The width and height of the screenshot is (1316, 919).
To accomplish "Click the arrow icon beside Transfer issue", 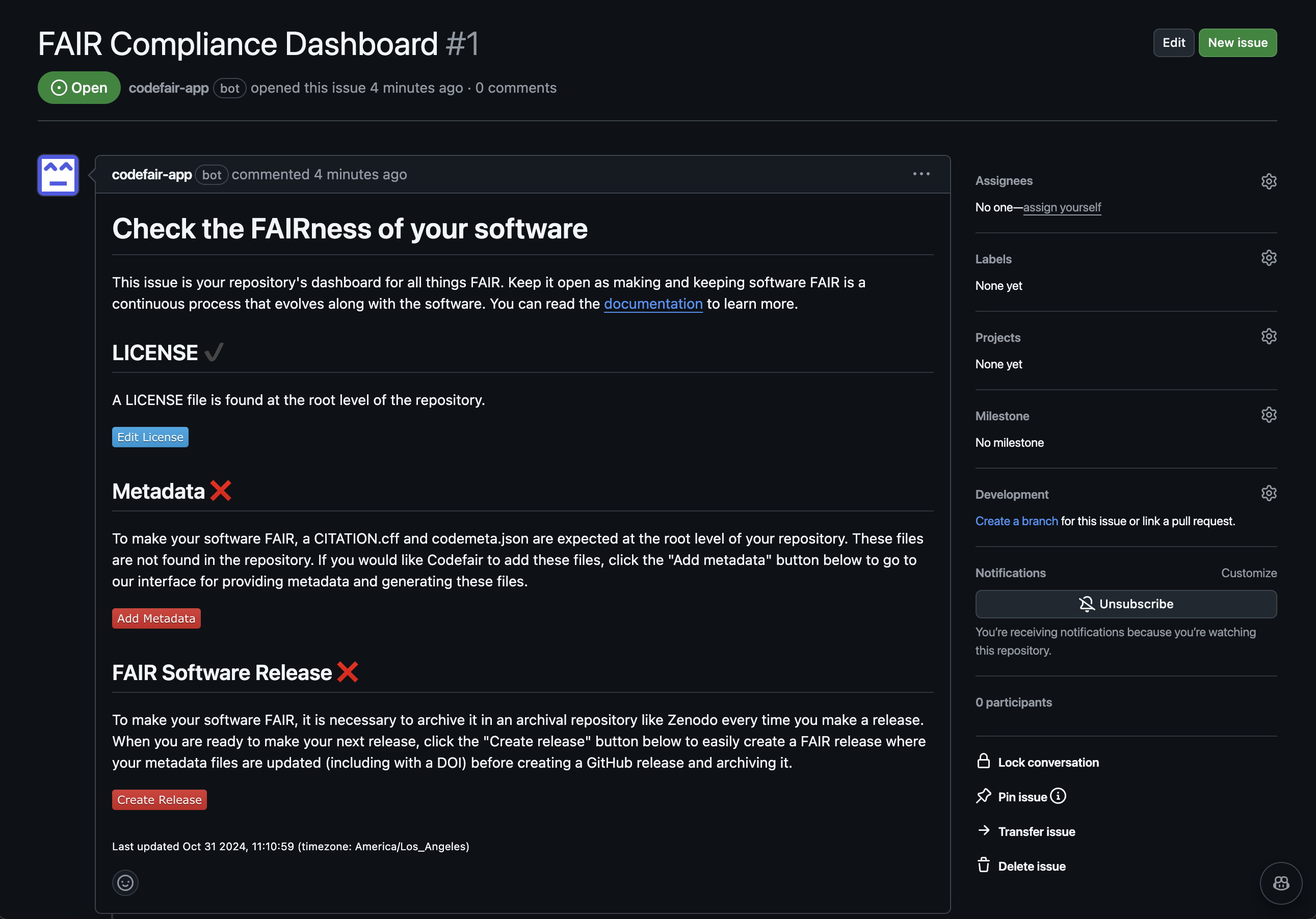I will click(x=984, y=830).
